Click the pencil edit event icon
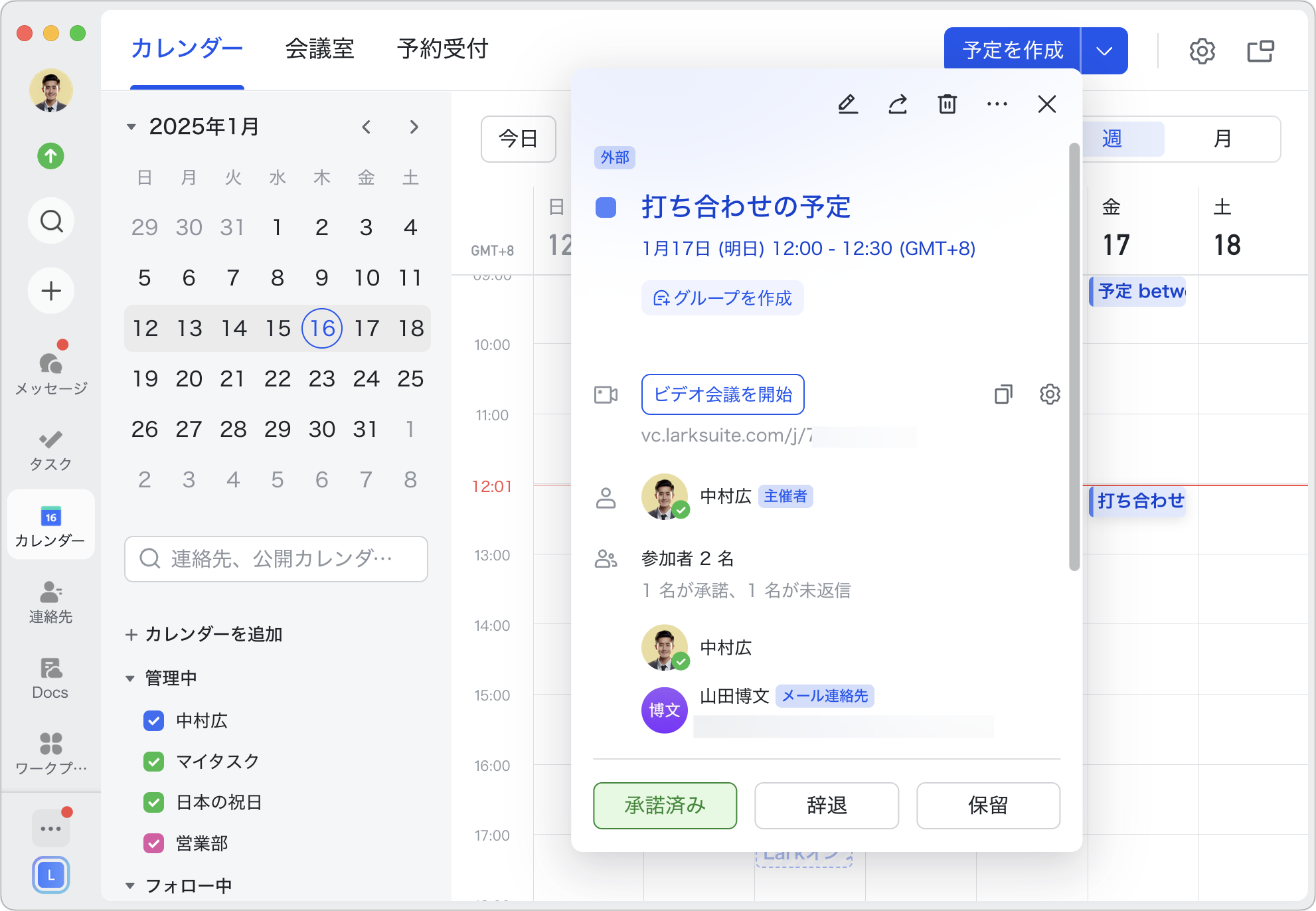The width and height of the screenshot is (1316, 911). (x=847, y=104)
